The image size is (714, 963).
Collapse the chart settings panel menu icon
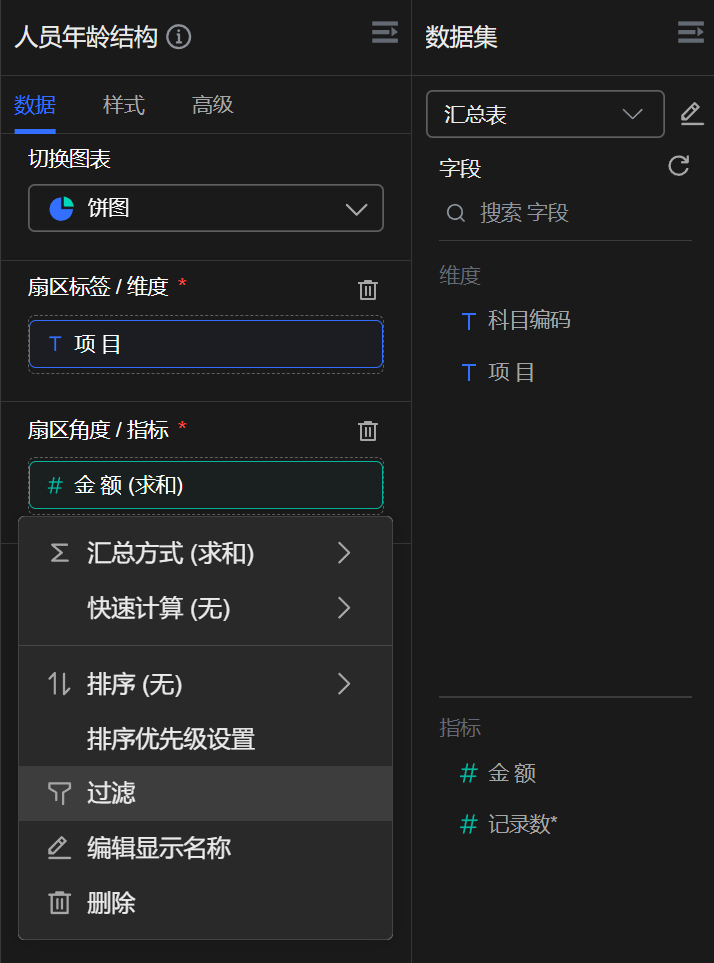384,33
